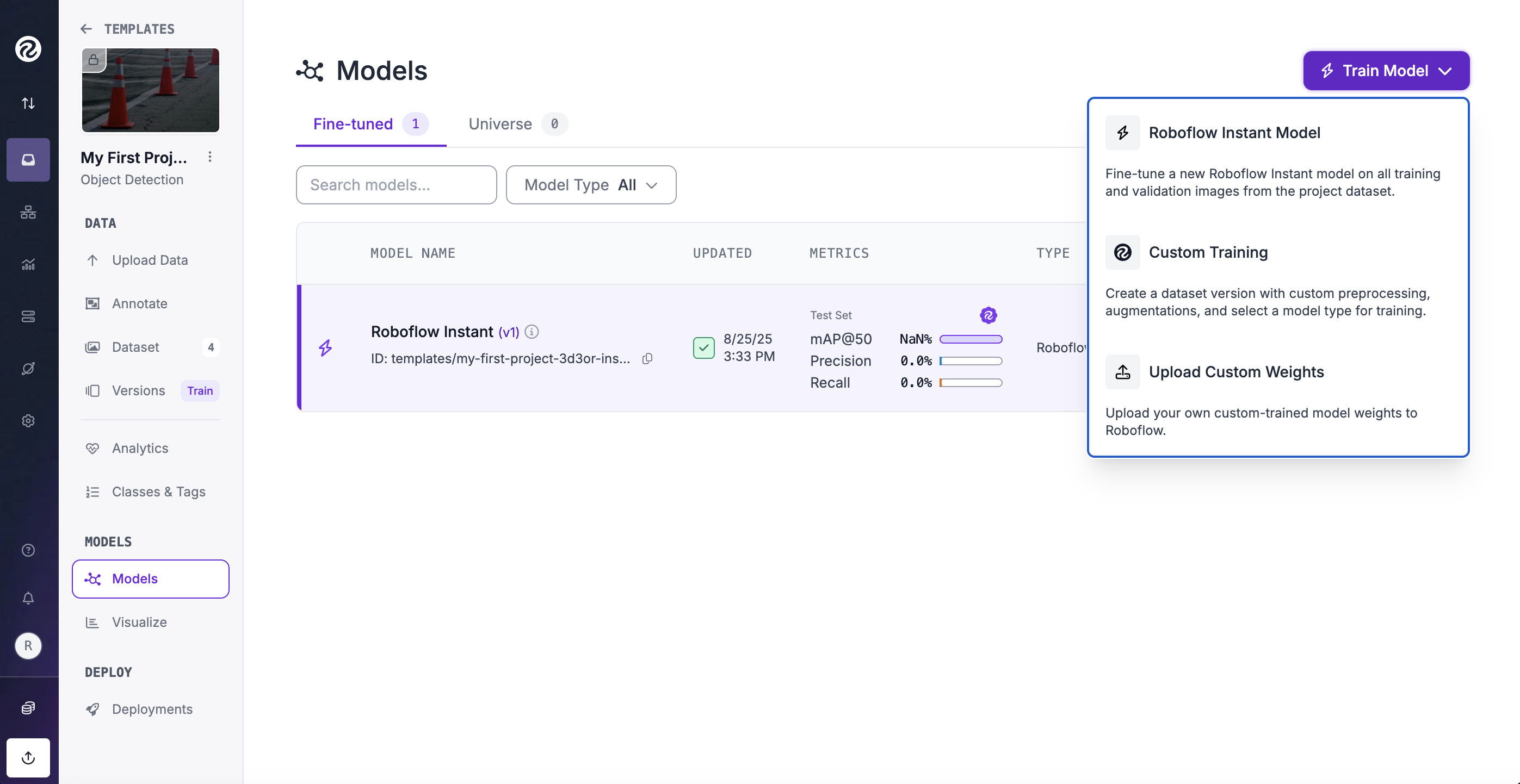Click the mAP@50 metric progress bar

coord(971,339)
